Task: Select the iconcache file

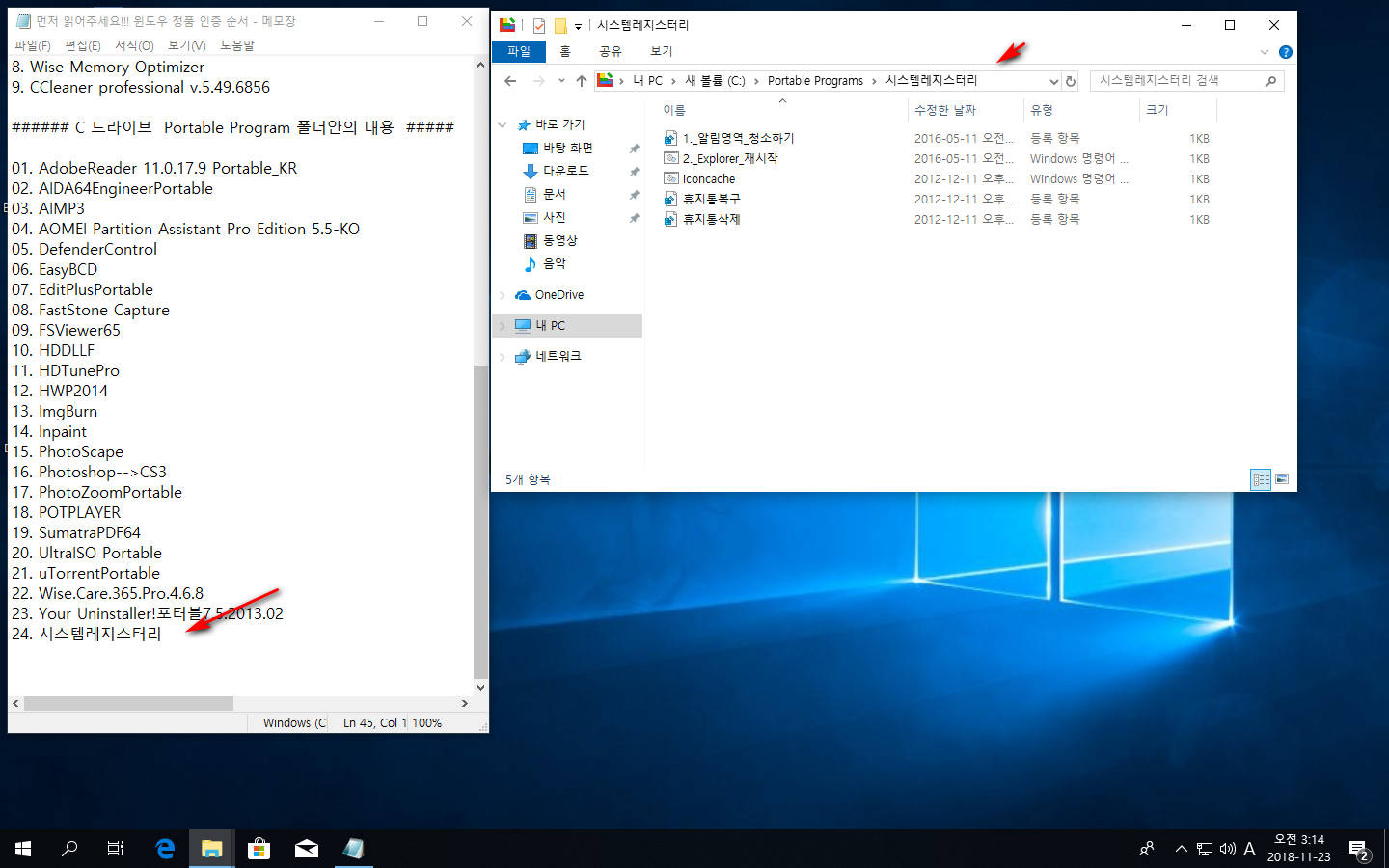Action: (708, 178)
